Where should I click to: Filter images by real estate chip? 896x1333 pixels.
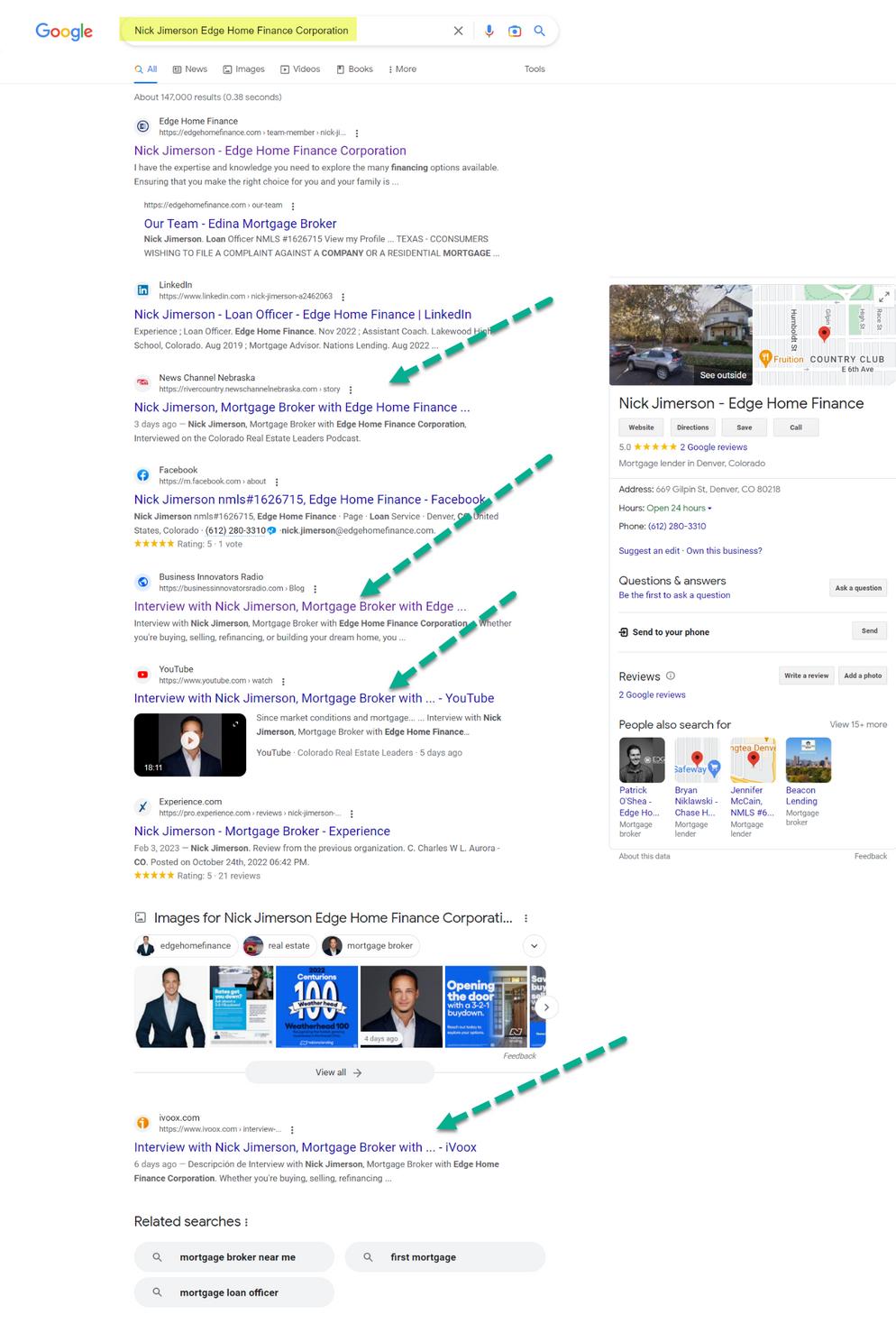click(x=279, y=946)
